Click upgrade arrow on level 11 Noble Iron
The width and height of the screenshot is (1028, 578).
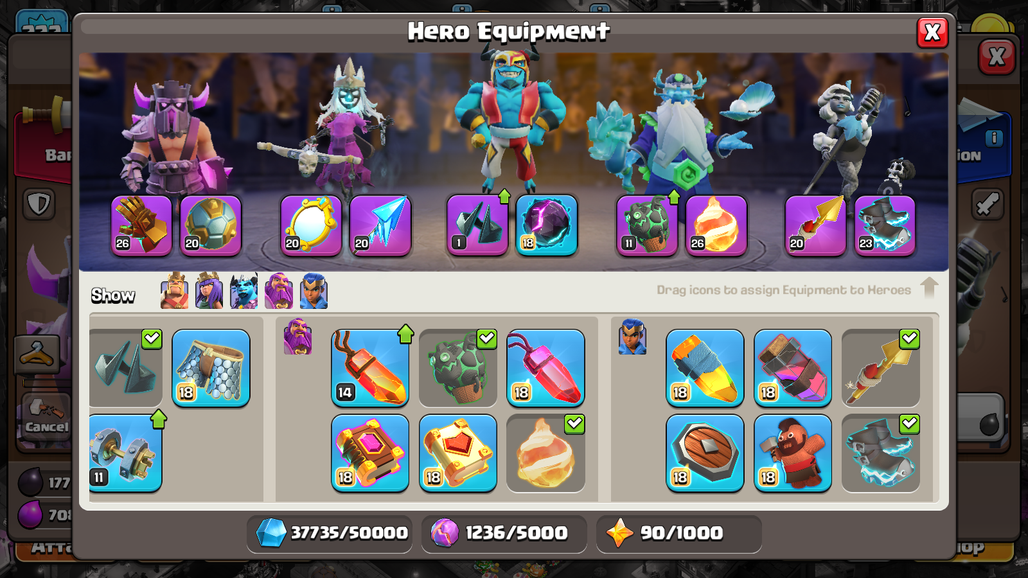[x=159, y=419]
